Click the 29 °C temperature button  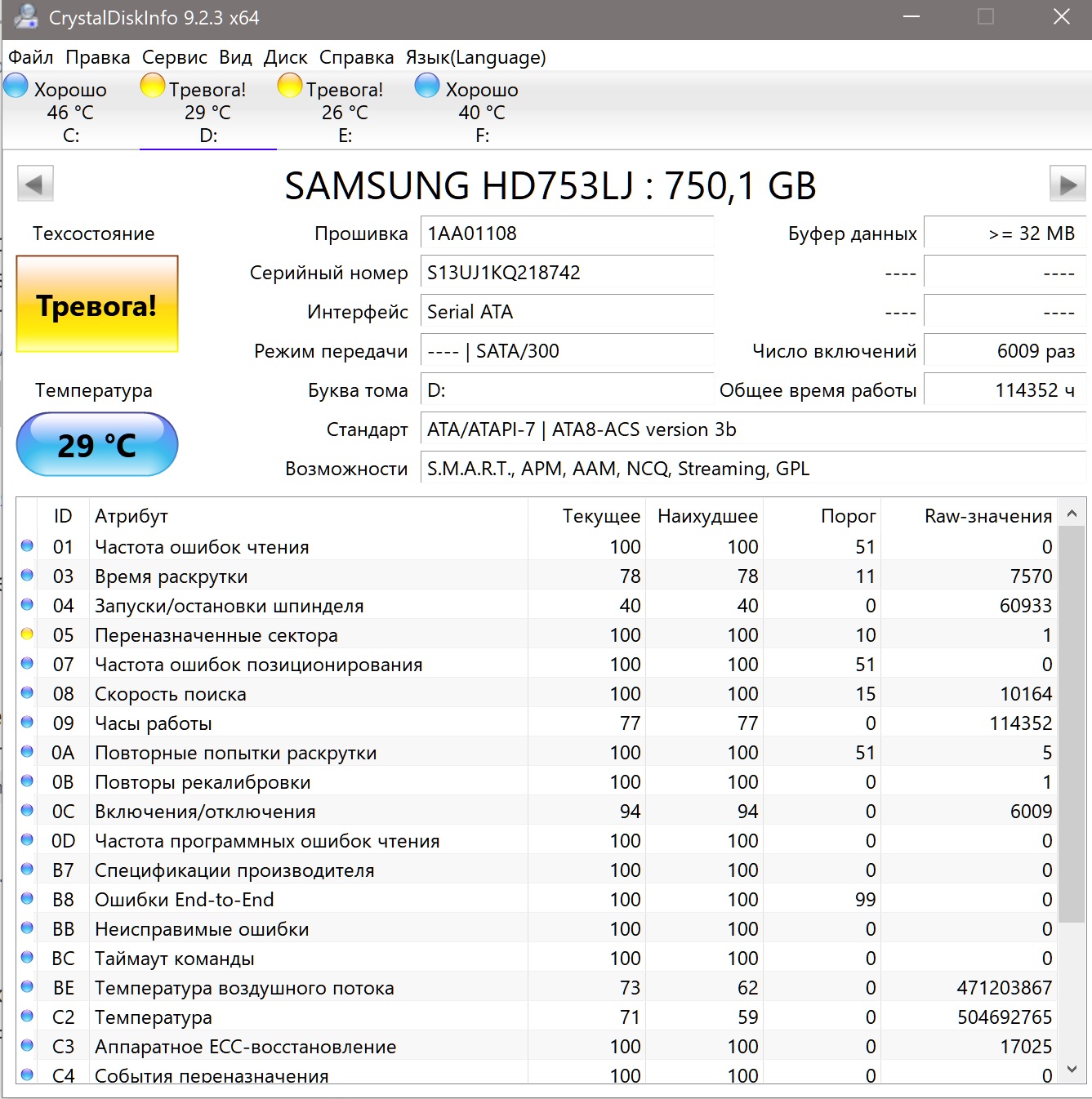pyautogui.click(x=97, y=445)
